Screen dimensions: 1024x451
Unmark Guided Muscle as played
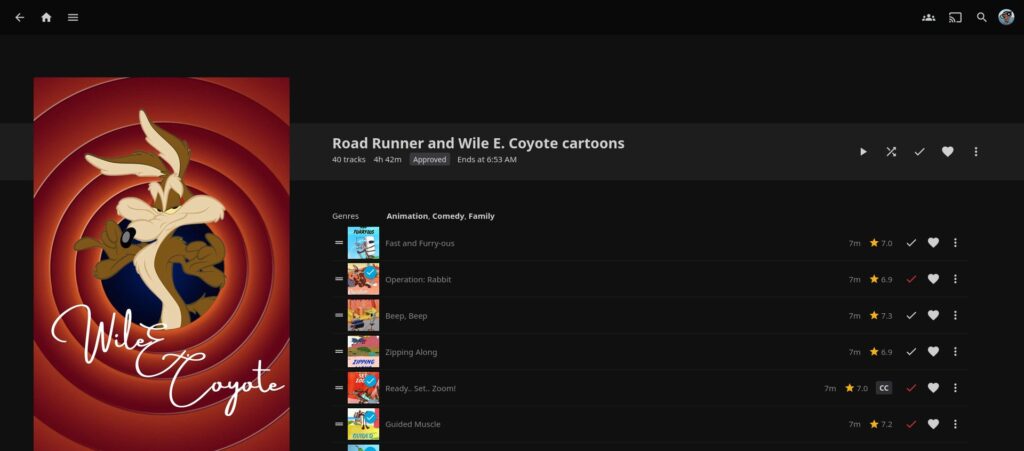click(911, 424)
